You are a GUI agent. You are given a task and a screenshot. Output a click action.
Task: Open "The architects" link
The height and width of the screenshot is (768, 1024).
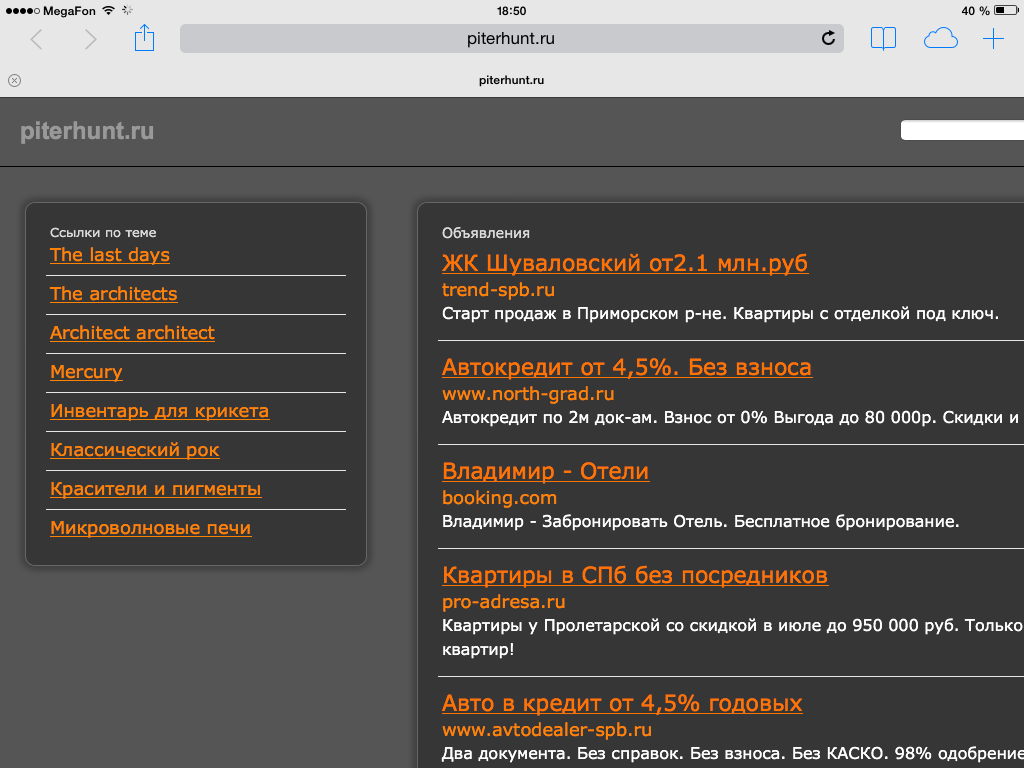pos(113,294)
